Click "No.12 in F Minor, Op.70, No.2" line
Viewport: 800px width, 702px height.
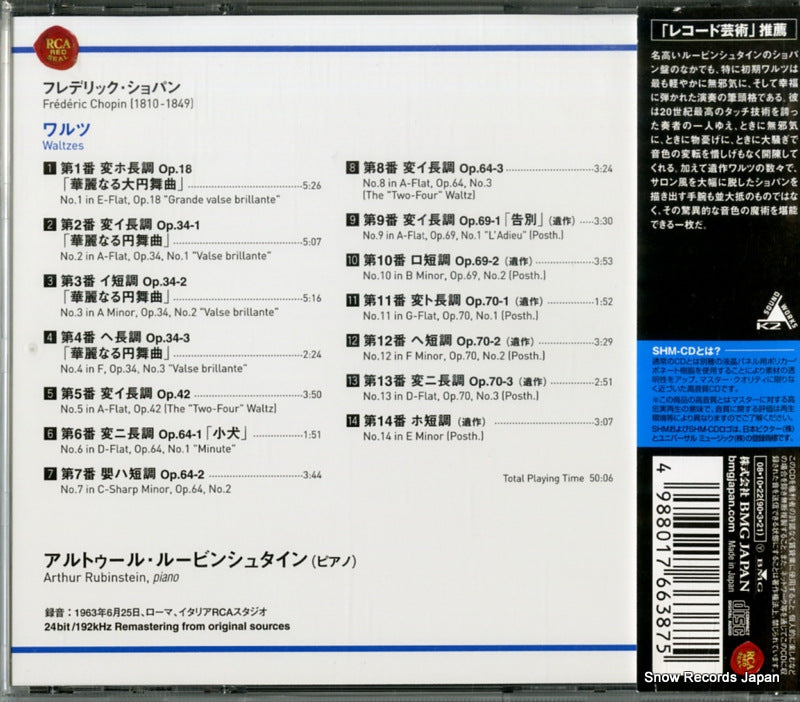tap(454, 356)
